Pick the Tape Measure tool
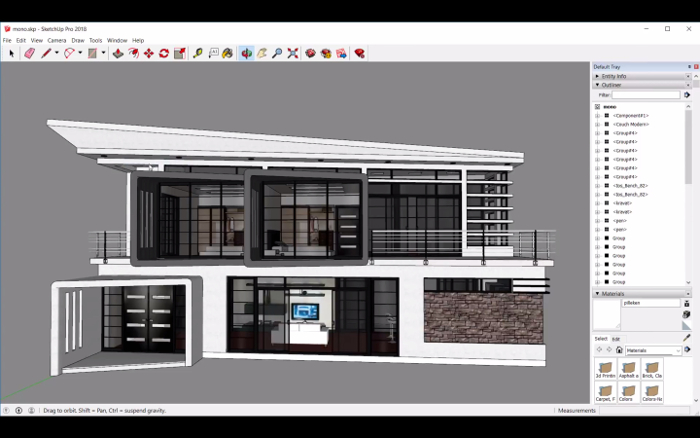The image size is (700, 438). click(x=197, y=53)
